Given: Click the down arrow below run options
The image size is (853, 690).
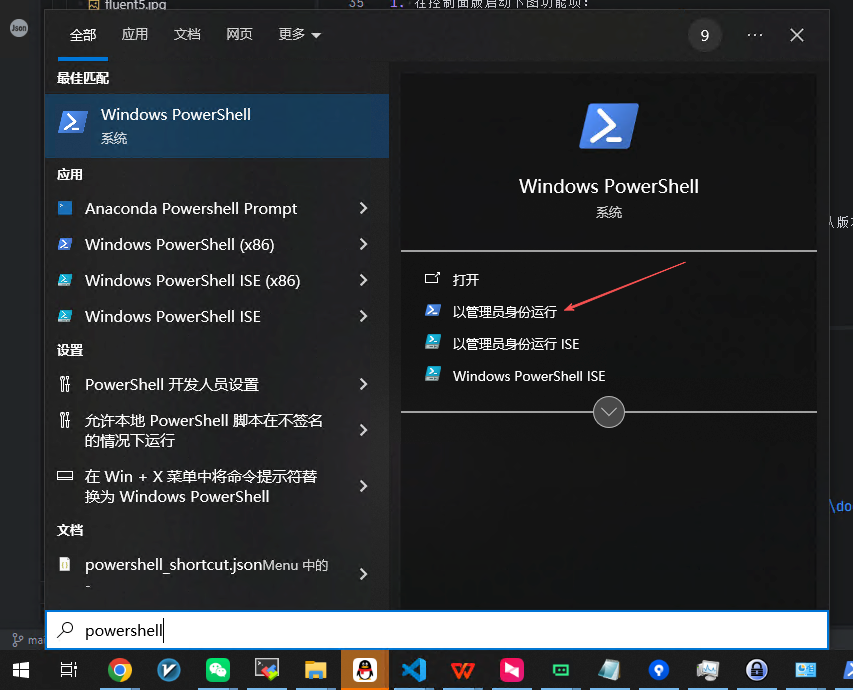Looking at the screenshot, I should pos(608,411).
